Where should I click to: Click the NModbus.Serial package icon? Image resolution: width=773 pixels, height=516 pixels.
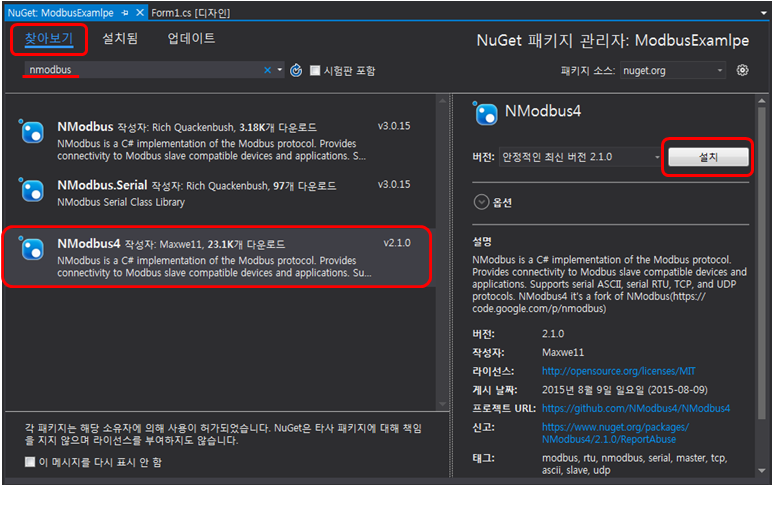click(33, 191)
